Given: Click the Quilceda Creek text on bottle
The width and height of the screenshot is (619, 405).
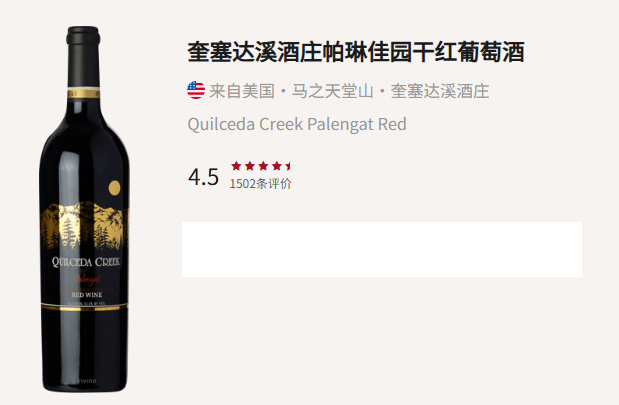Looking at the screenshot, I should tap(86, 262).
